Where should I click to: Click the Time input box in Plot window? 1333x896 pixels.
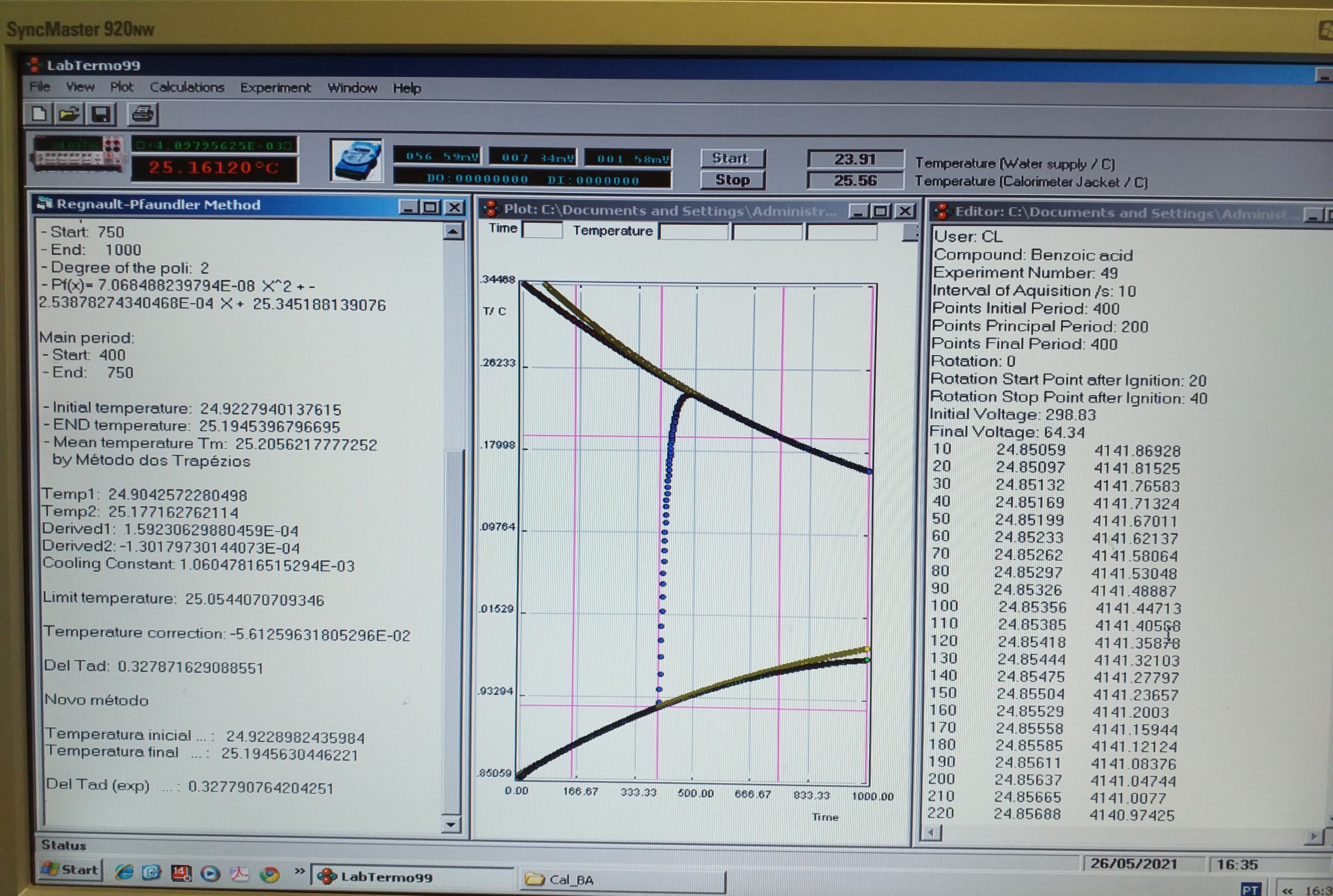pyautogui.click(x=542, y=230)
